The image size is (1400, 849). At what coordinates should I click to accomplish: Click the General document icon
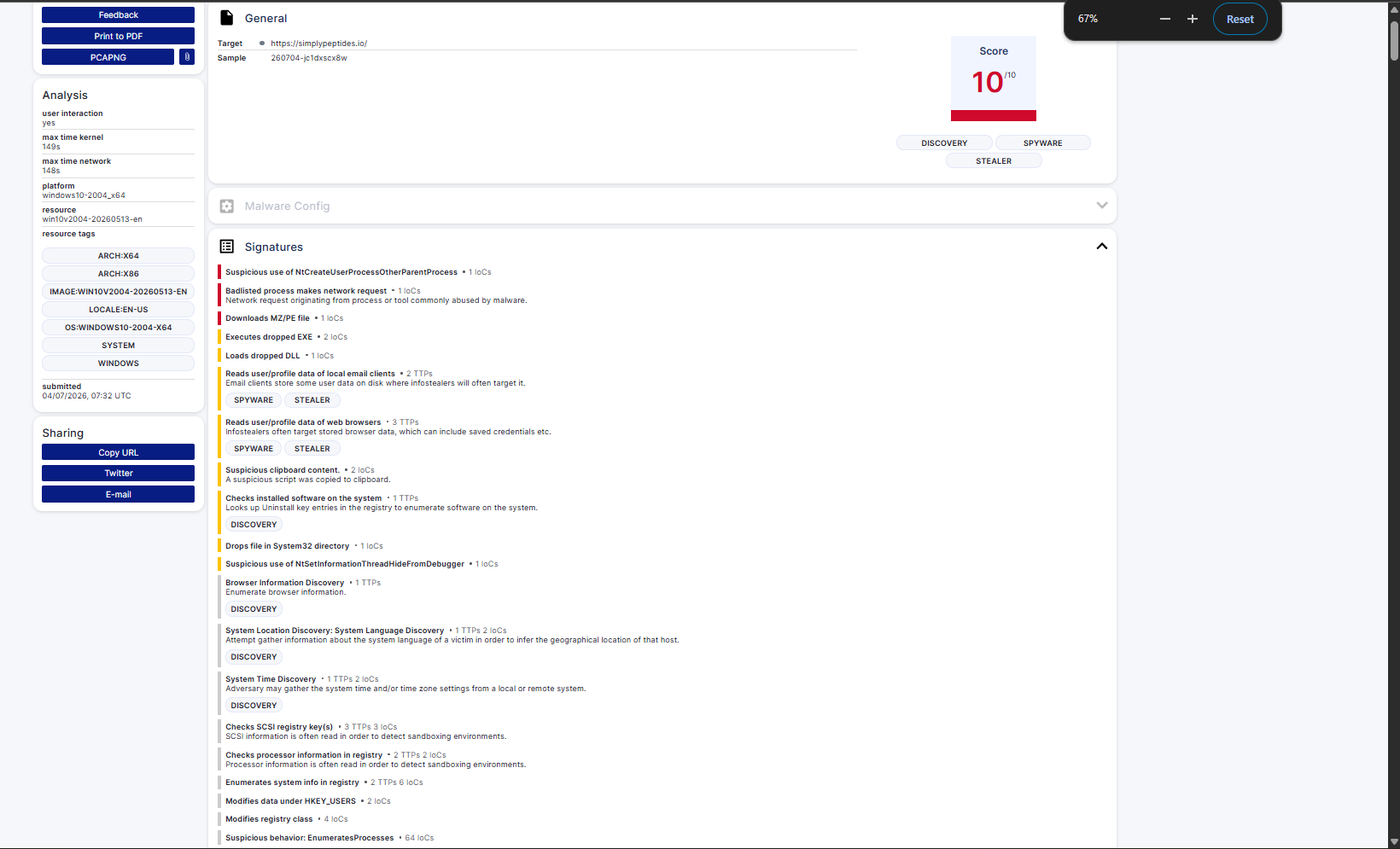(226, 18)
